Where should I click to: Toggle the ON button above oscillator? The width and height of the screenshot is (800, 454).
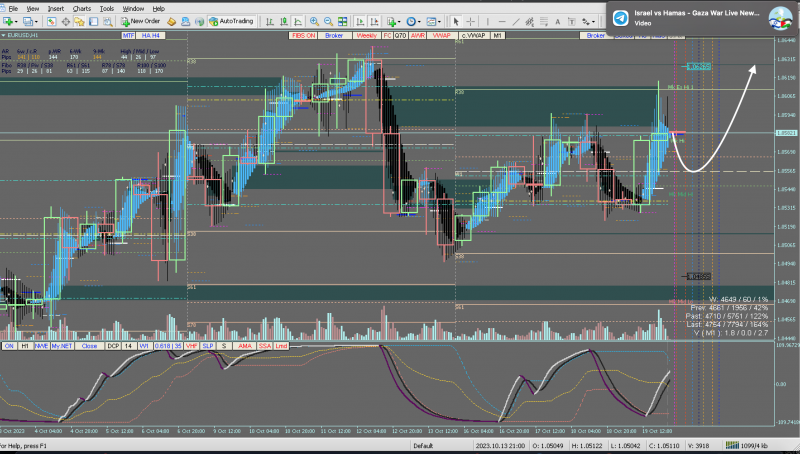8,346
